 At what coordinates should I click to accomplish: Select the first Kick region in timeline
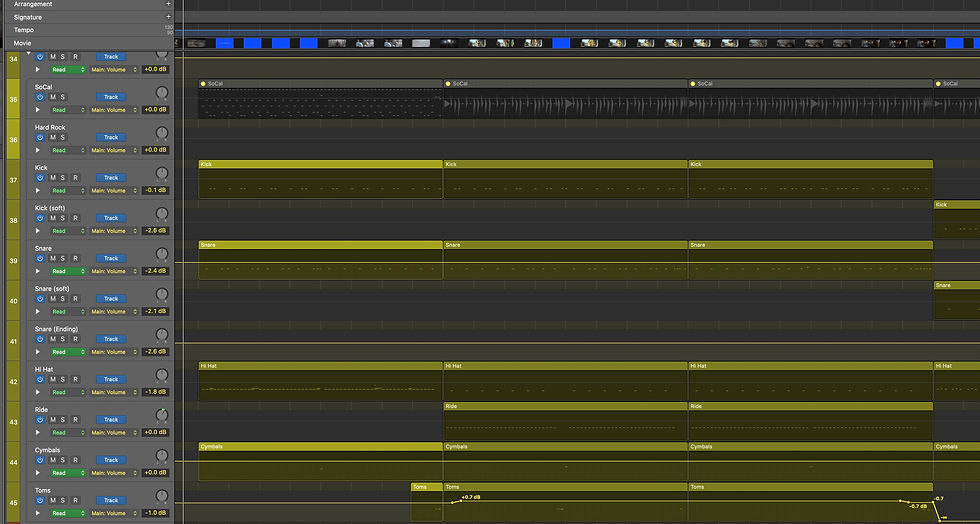(321, 179)
